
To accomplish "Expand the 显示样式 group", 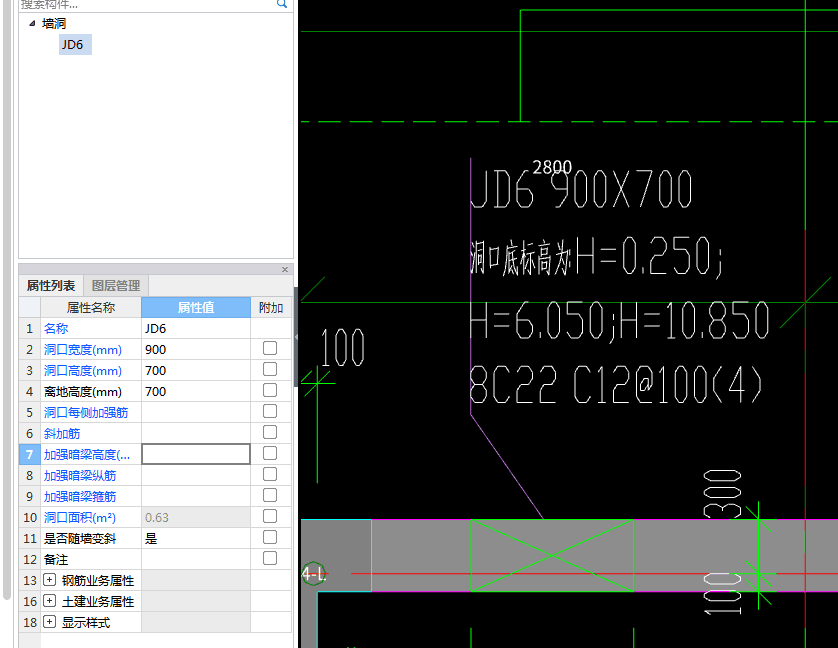I will (x=49, y=622).
